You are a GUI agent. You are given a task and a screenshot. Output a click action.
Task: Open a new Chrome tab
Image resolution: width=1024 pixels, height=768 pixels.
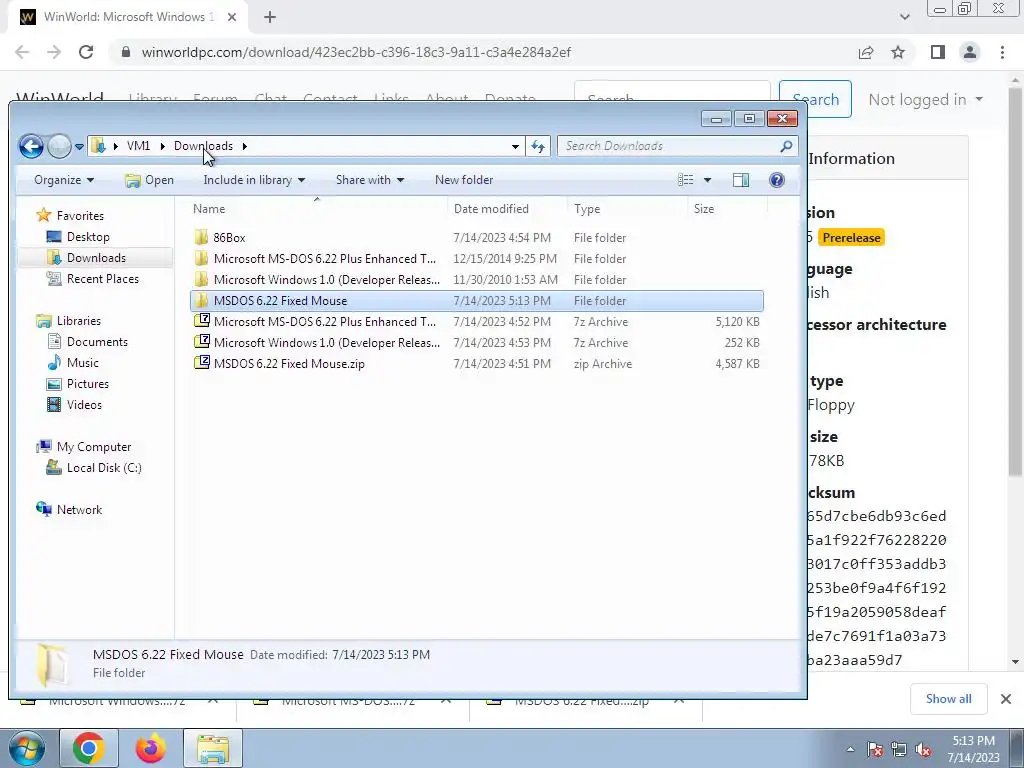click(x=270, y=17)
